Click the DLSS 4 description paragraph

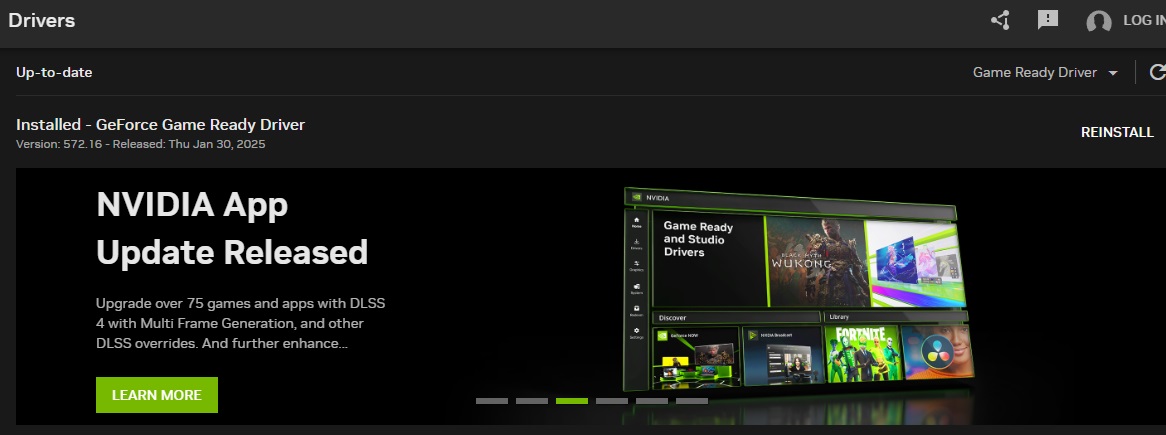(240, 323)
